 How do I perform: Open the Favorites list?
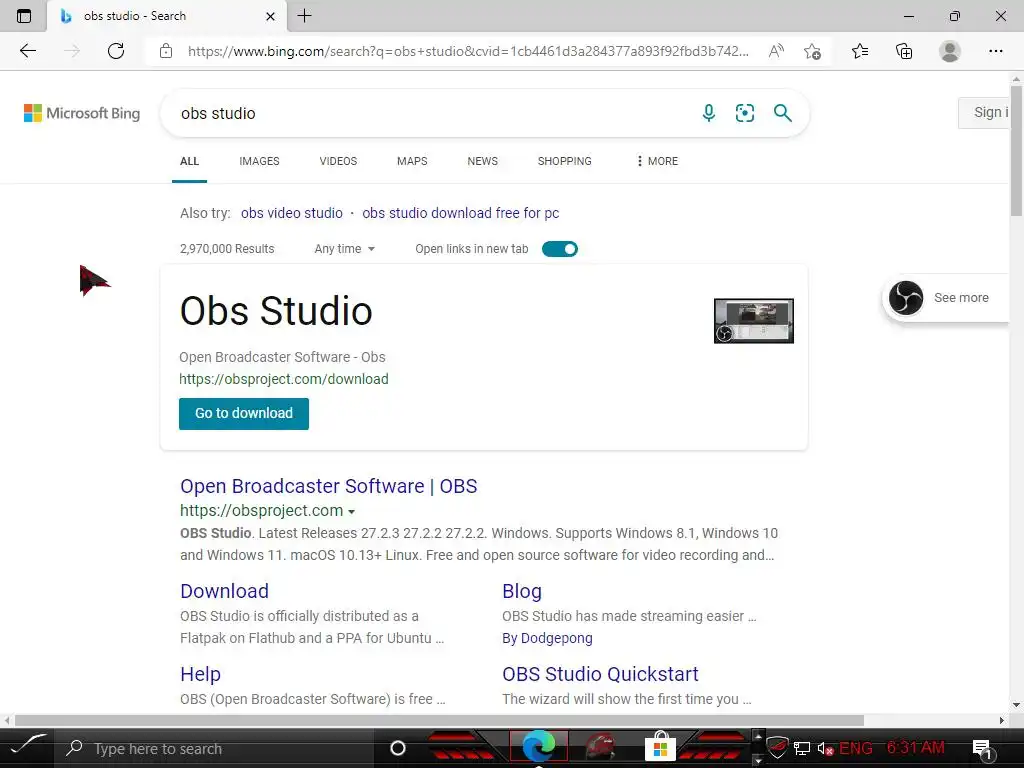pos(860,51)
